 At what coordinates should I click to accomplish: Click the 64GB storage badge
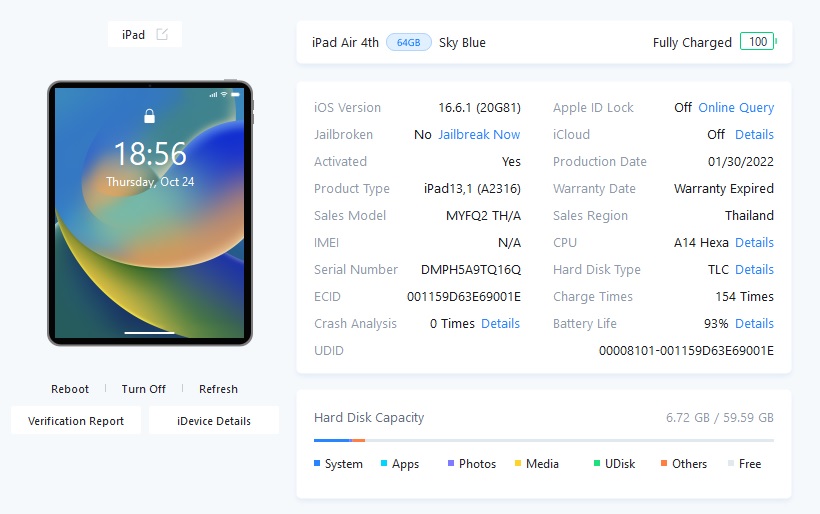coord(408,42)
